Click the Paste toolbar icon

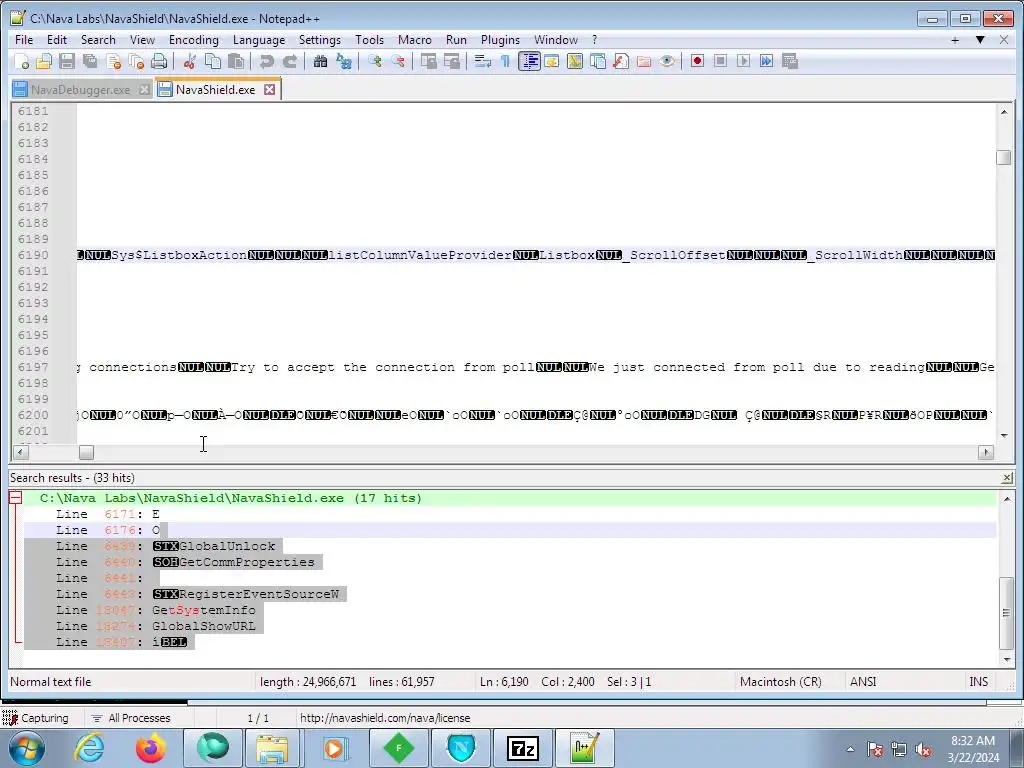(236, 61)
